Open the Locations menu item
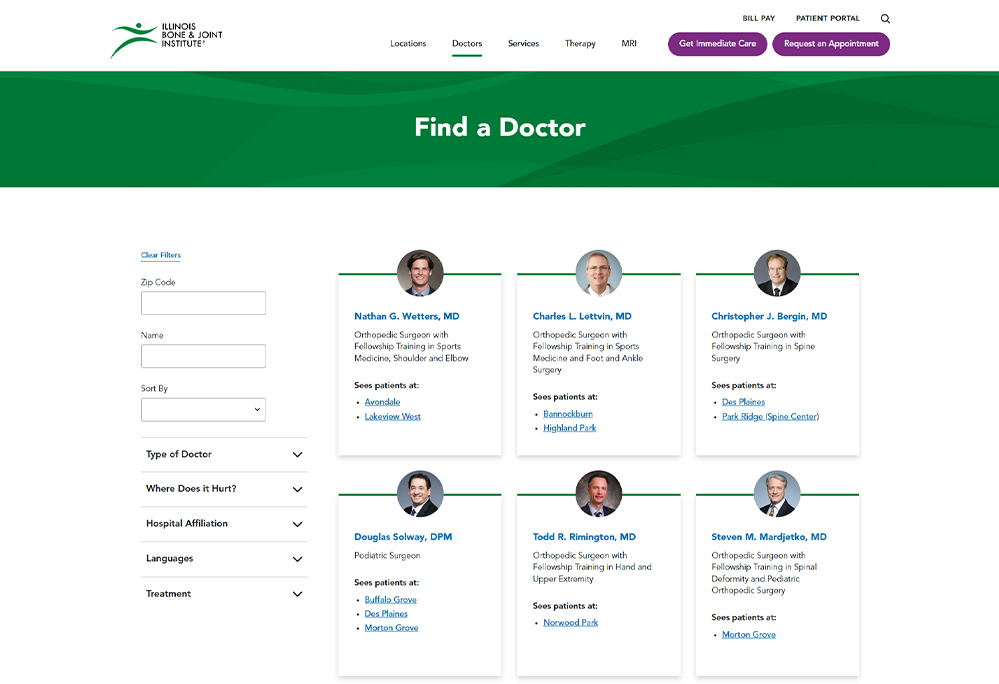Screen dimensions: 999x684 pos(408,44)
